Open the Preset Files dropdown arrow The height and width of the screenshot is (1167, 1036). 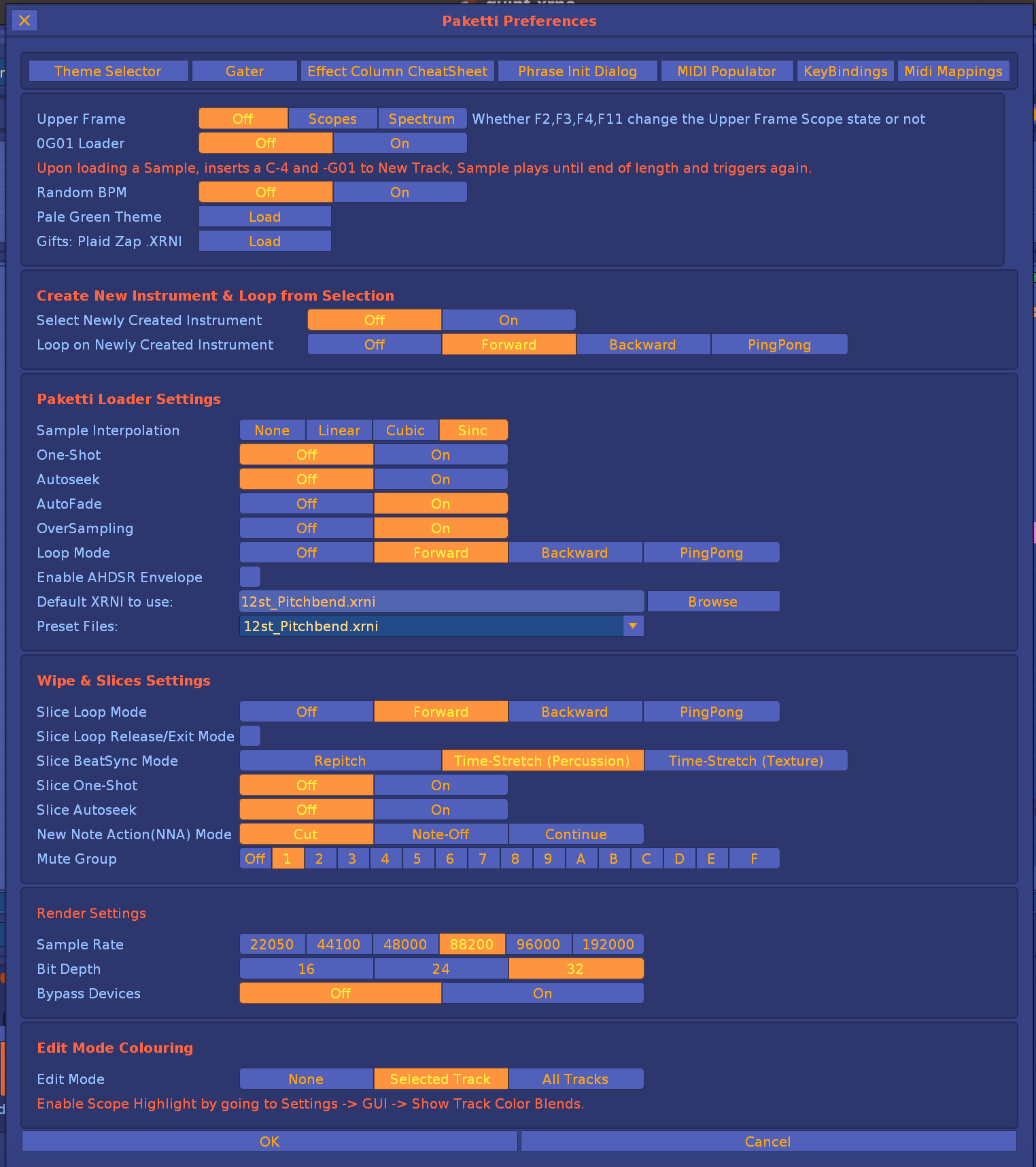[x=633, y=626]
